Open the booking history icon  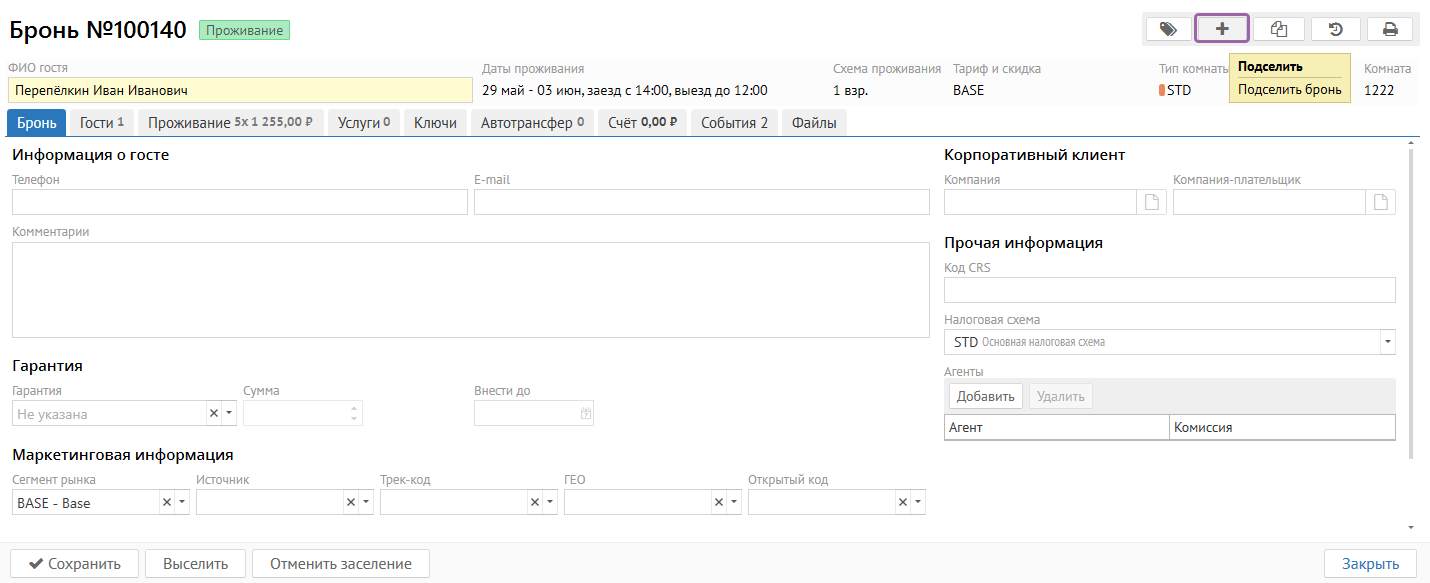pos(1335,29)
